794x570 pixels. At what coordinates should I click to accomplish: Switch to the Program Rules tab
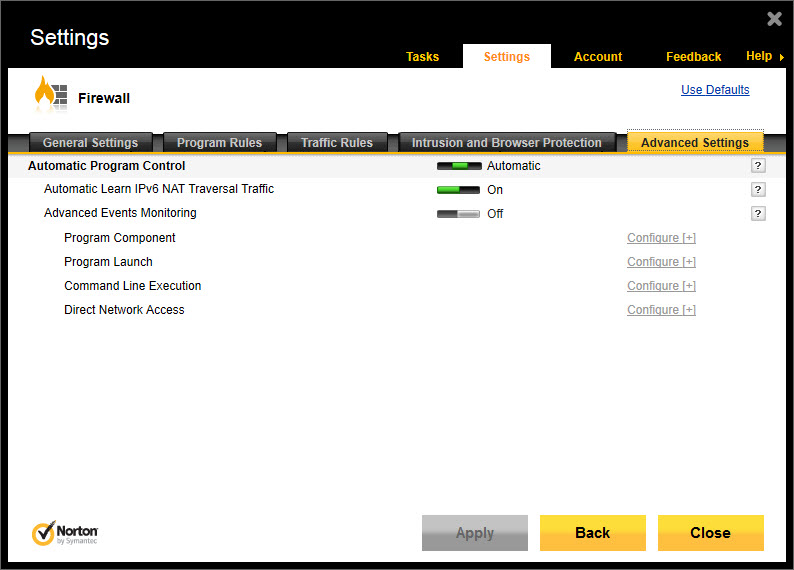pos(219,143)
